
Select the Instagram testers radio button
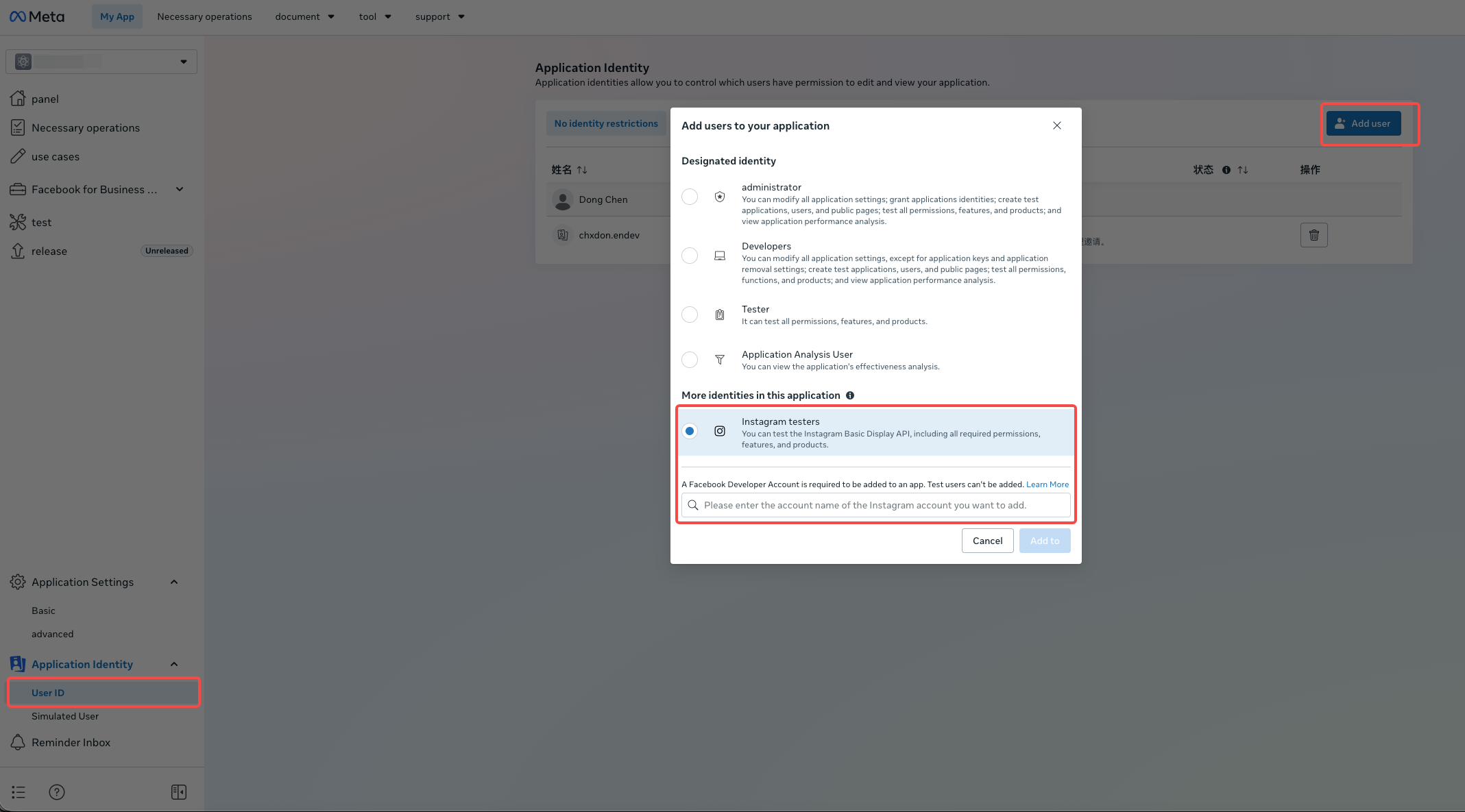point(690,431)
